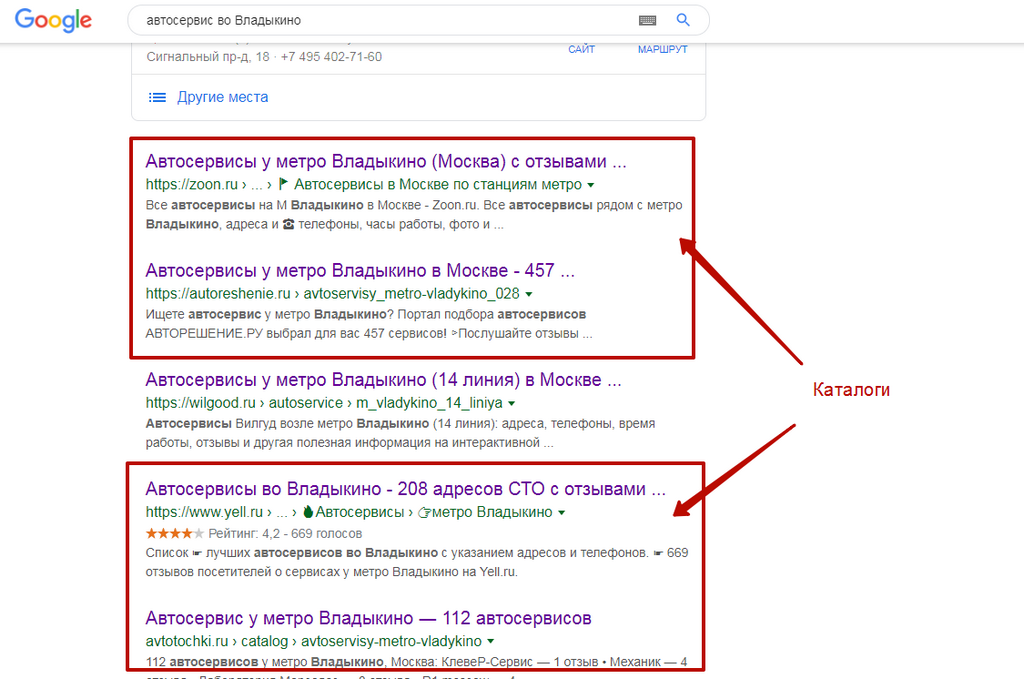Image resolution: width=1024 pixels, height=679 pixels.
Task: Expand dropdown arrow after yell.ru breadcrumb
Action: point(561,513)
